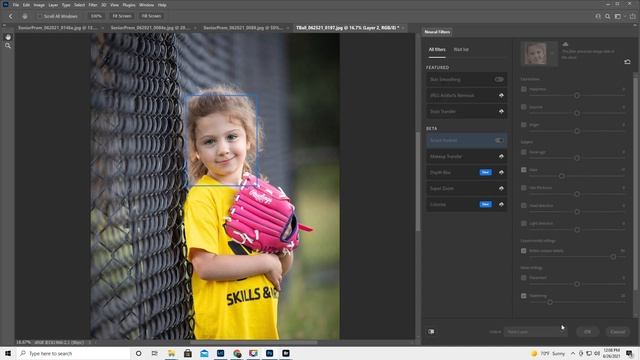Enable the Surprise checkbox

(x=524, y=107)
